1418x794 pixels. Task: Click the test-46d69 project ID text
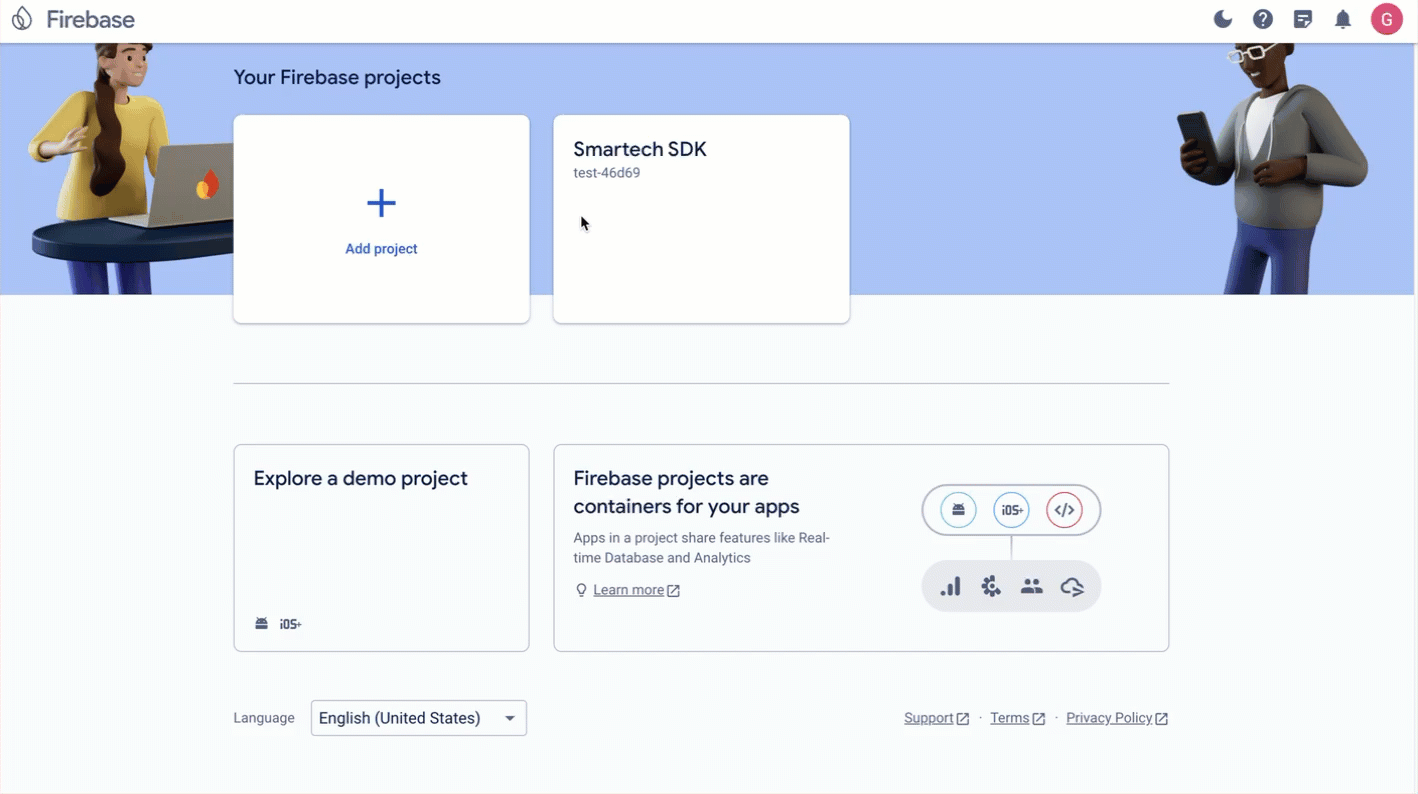[x=607, y=173]
